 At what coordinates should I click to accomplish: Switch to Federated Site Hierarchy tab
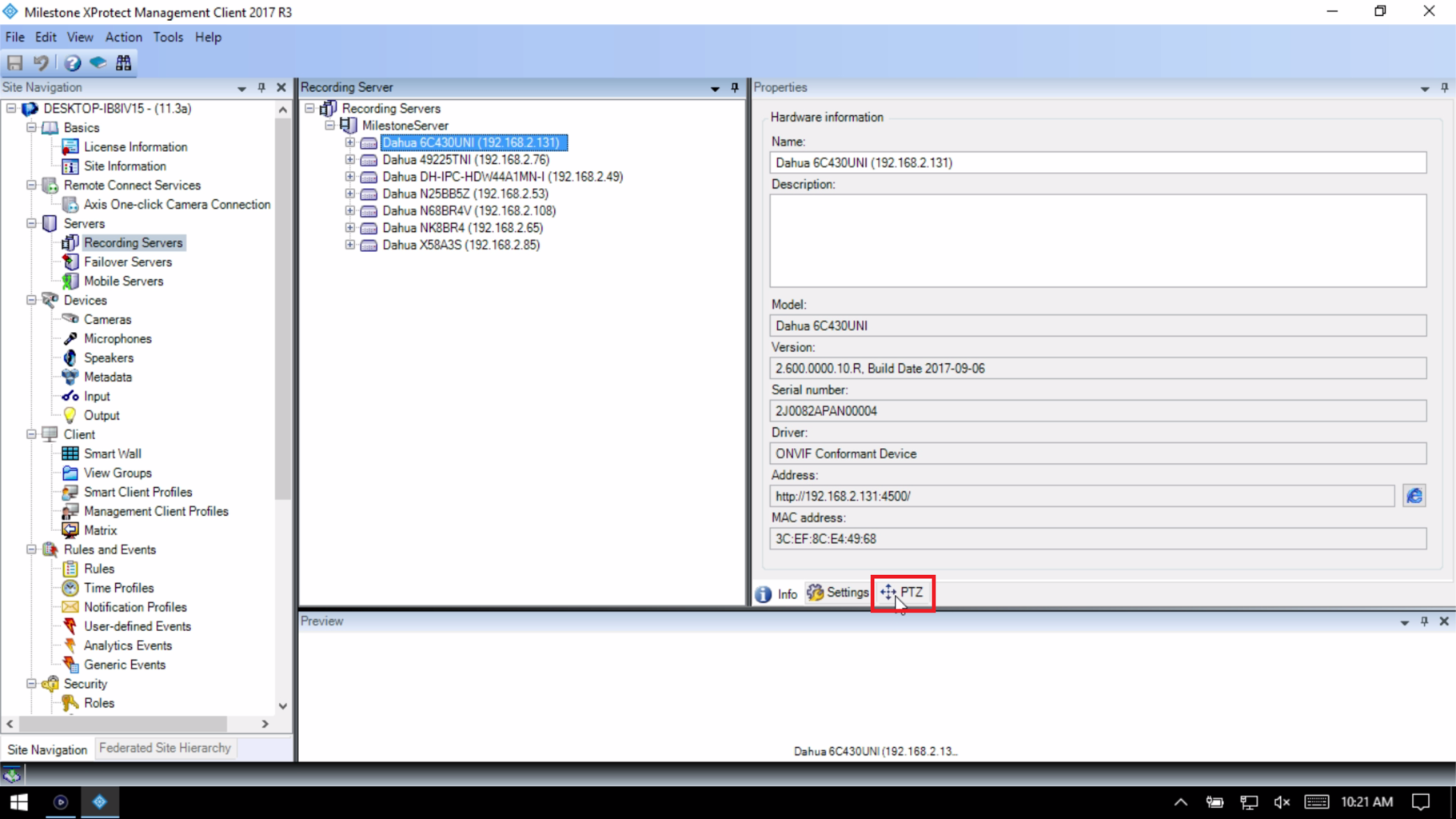165,748
